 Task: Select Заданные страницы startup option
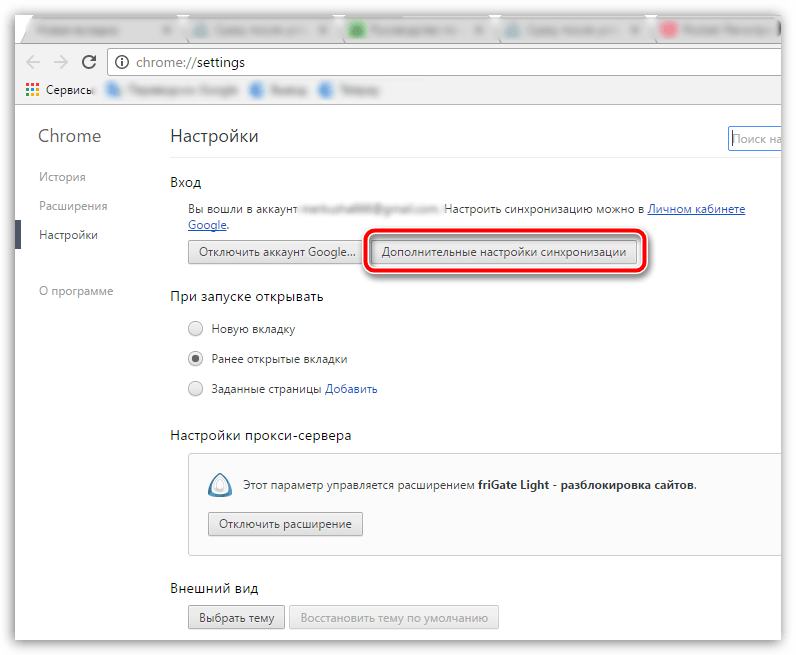195,389
